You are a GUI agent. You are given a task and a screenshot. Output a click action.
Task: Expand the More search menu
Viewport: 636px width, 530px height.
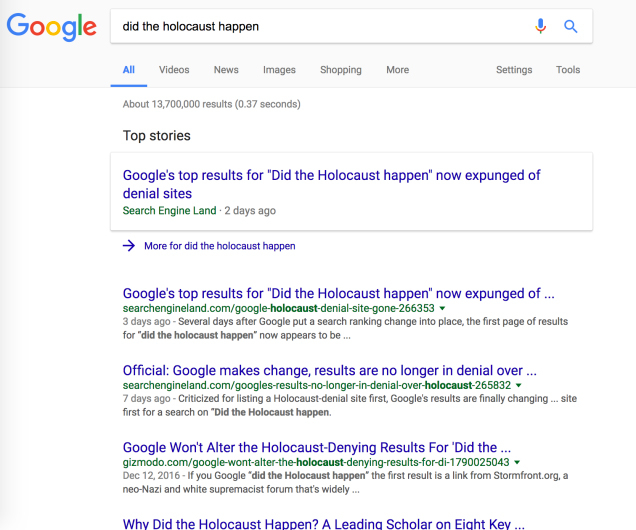[398, 70]
